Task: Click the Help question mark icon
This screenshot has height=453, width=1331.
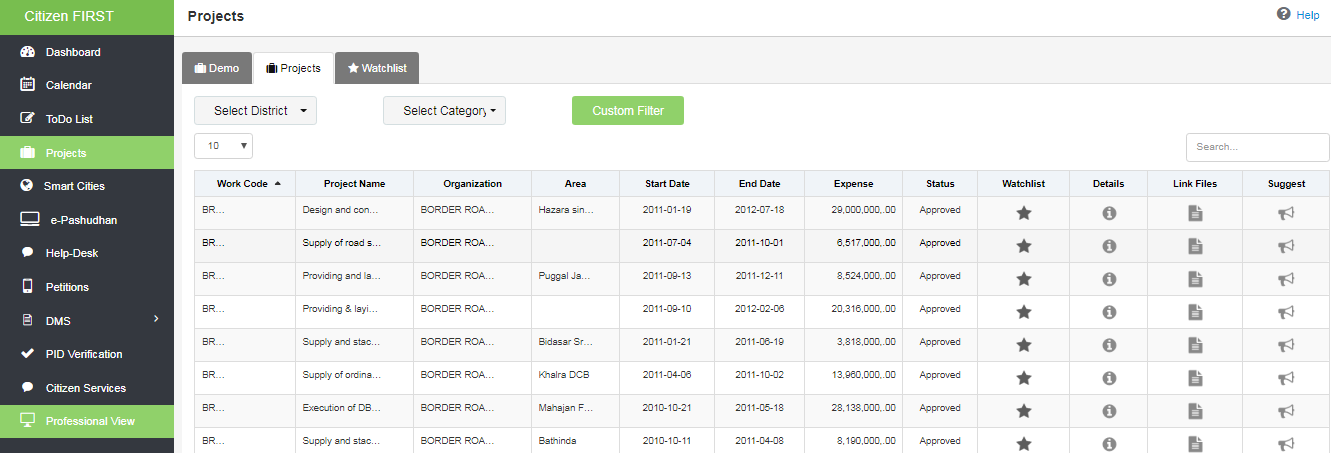Action: pos(1284,14)
